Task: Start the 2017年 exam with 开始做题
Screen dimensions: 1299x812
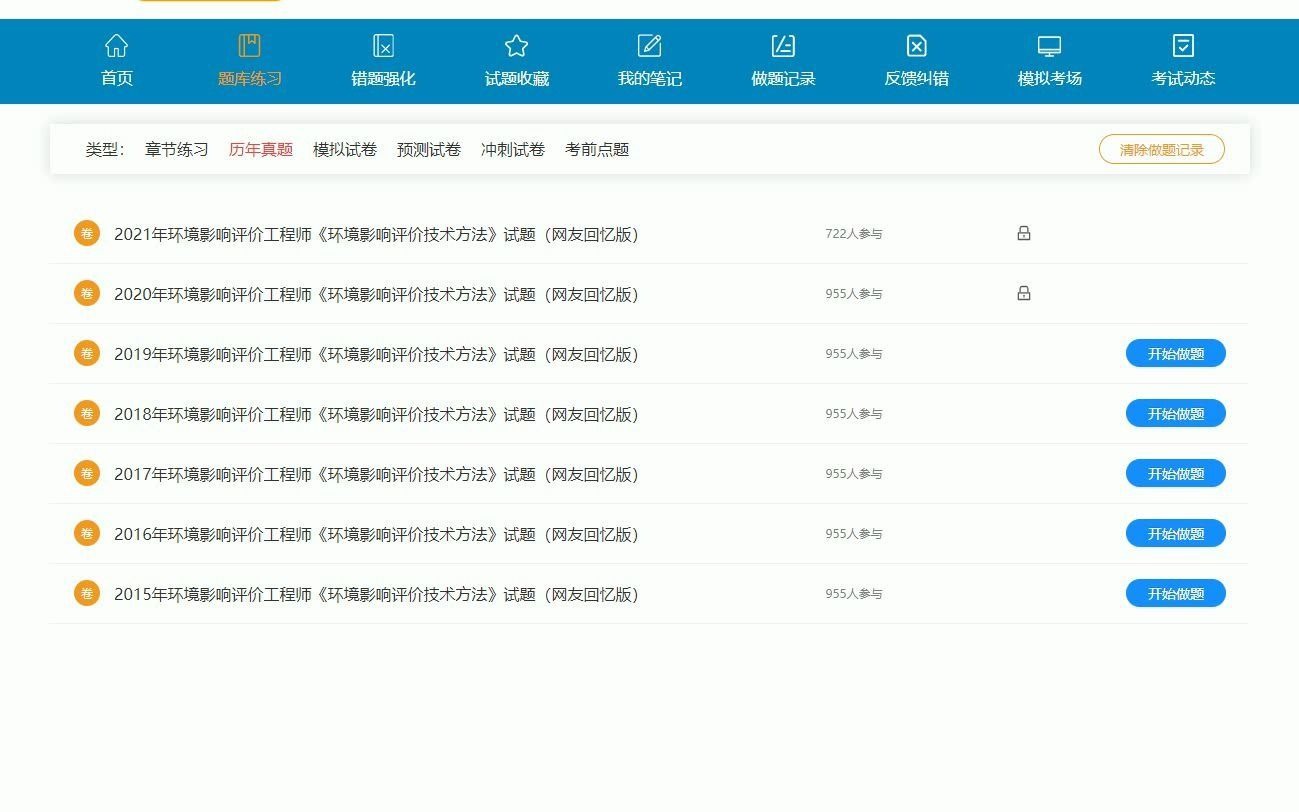Action: [1176, 473]
